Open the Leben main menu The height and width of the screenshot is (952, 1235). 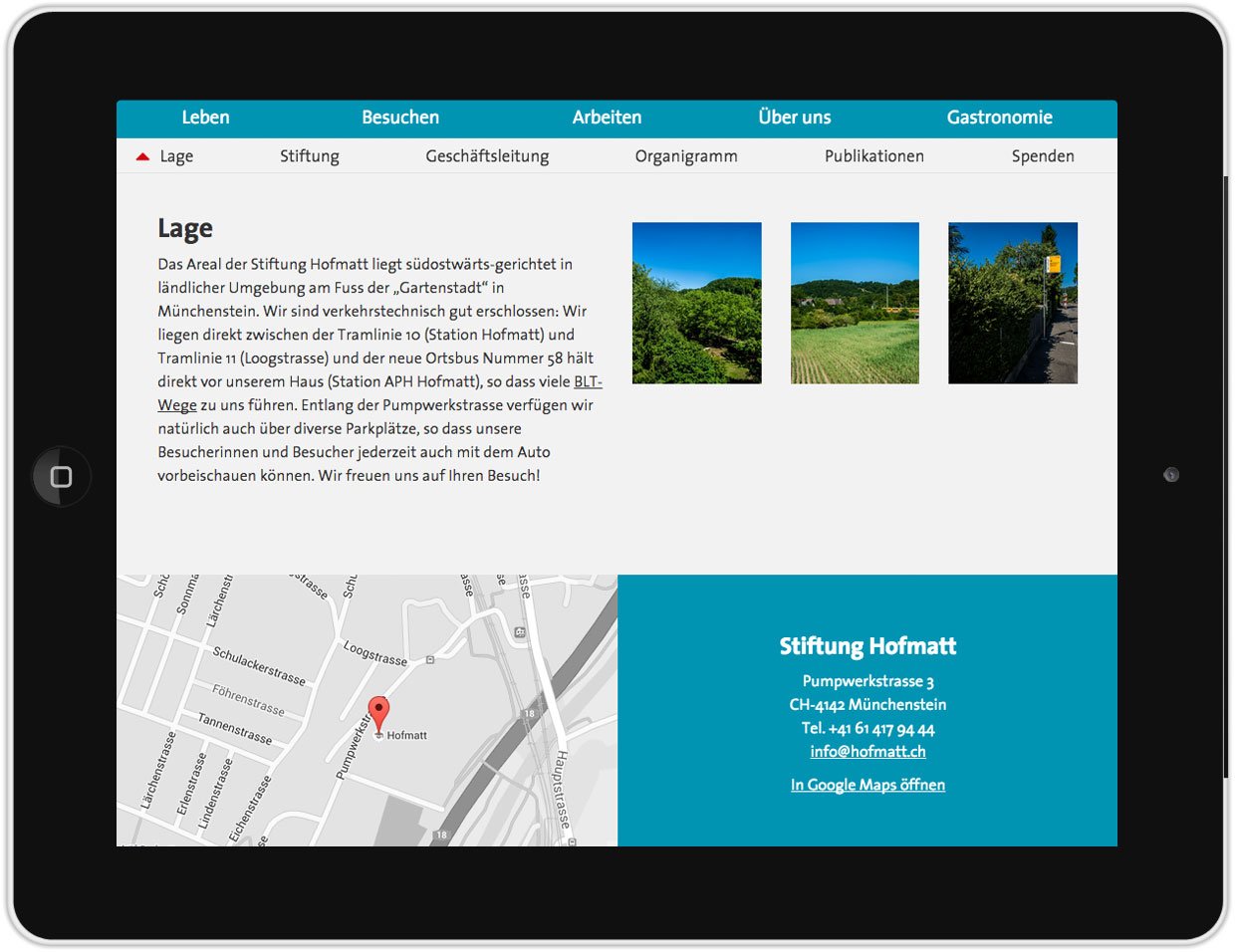[x=205, y=118]
